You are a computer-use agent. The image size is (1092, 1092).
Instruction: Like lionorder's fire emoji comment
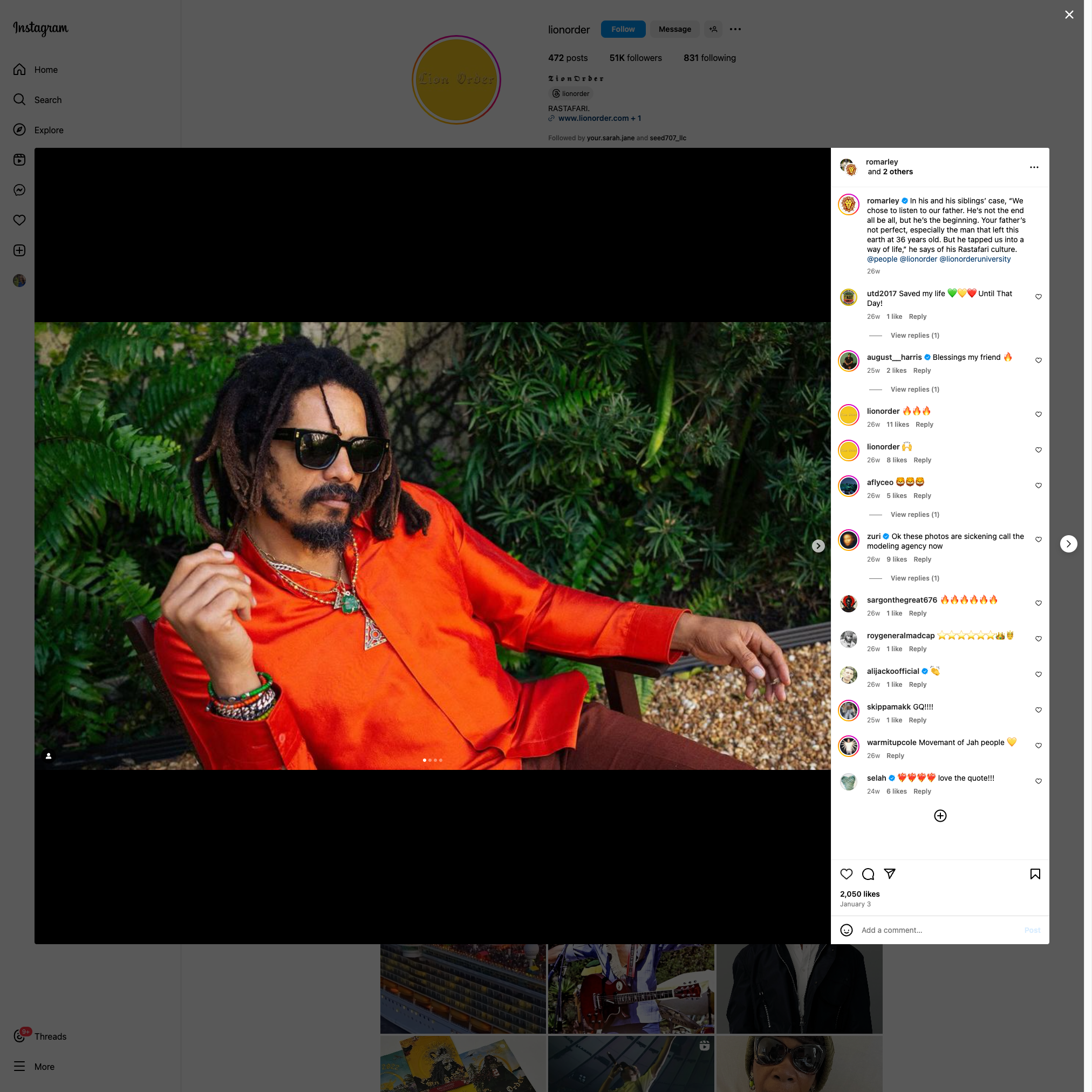tap(1038, 414)
